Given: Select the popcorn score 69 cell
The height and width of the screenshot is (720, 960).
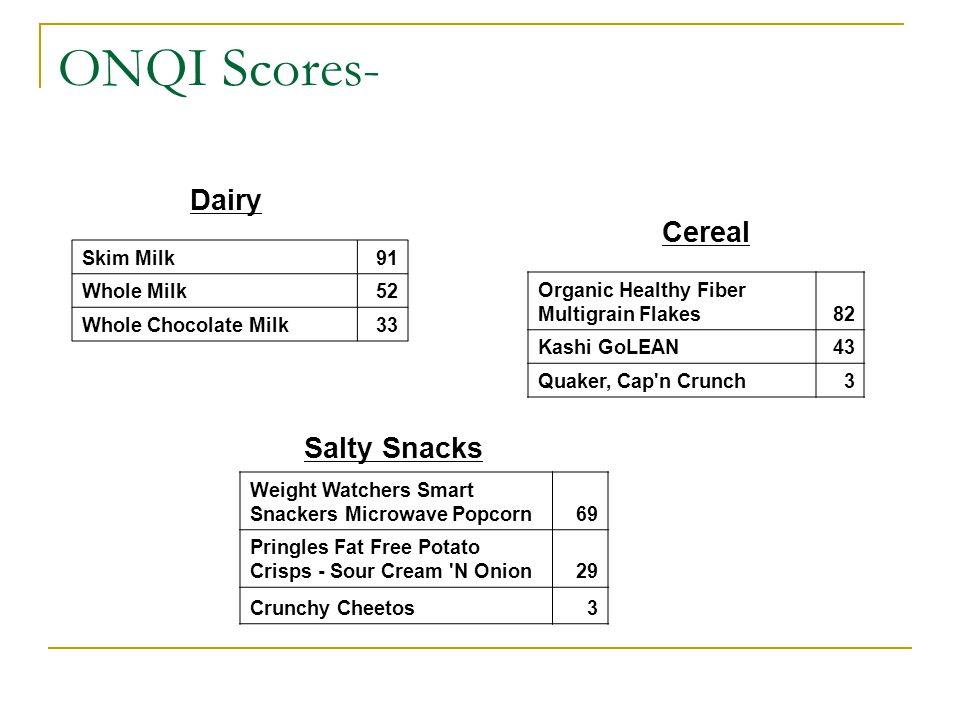Looking at the screenshot, I should tap(580, 501).
